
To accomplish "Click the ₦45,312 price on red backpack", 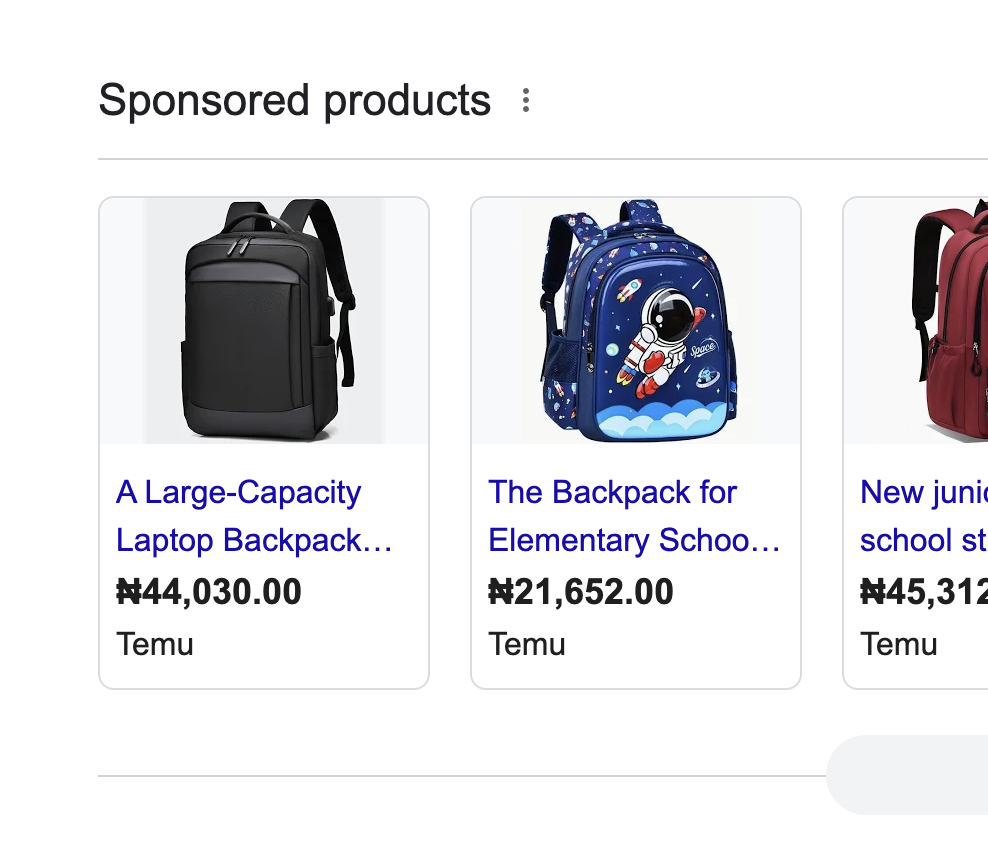I will pos(924,592).
